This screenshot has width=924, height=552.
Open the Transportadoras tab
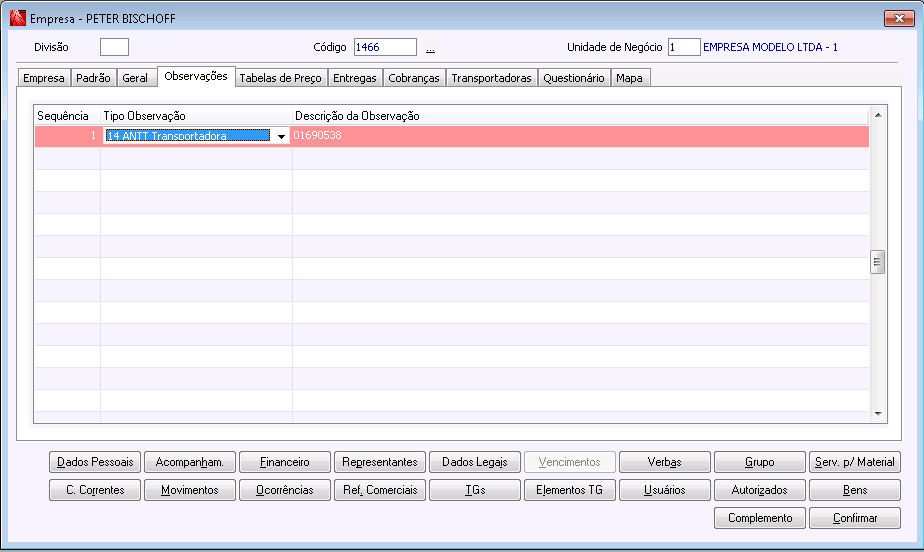tap(491, 78)
